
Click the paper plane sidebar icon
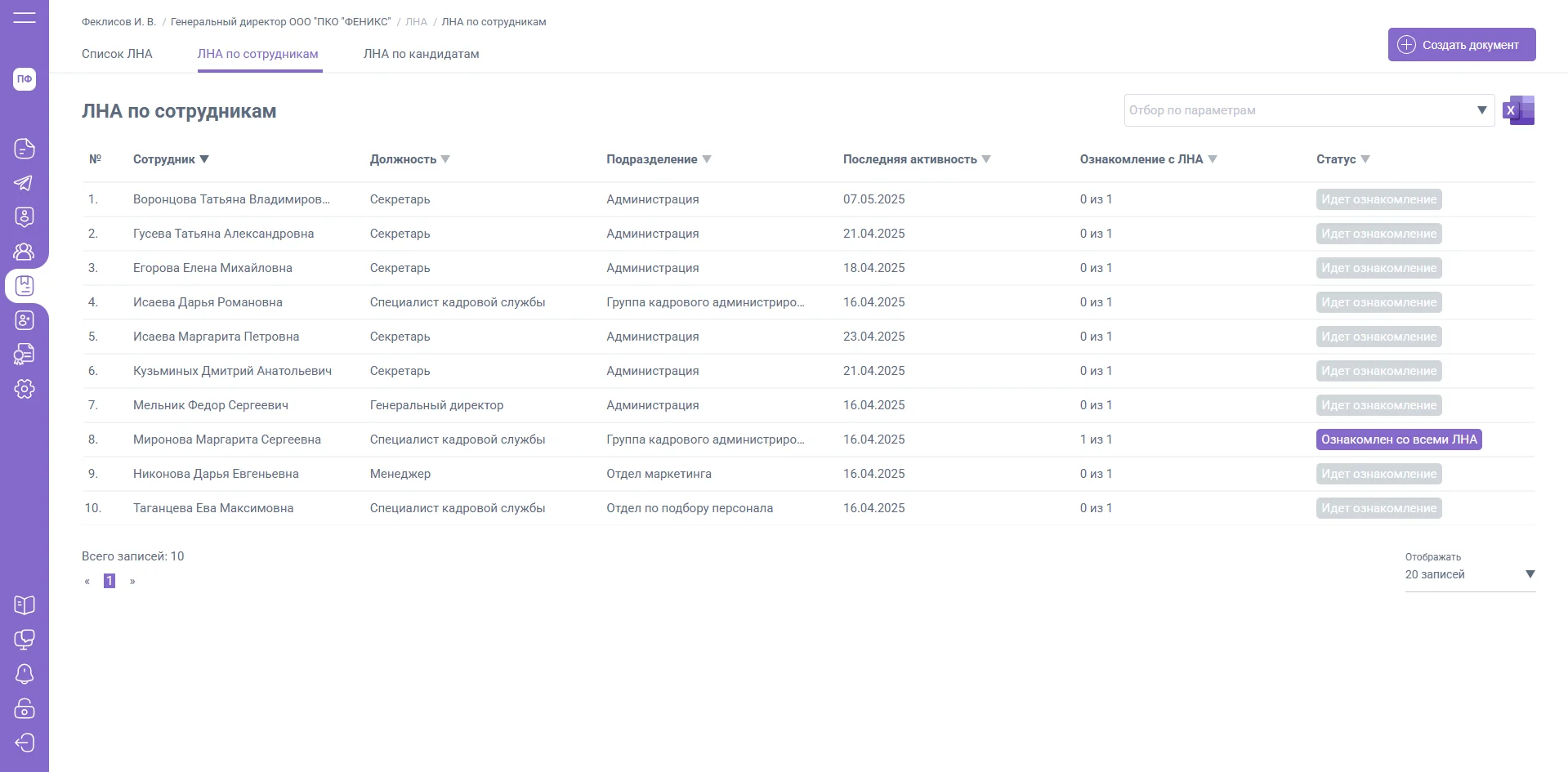[25, 183]
